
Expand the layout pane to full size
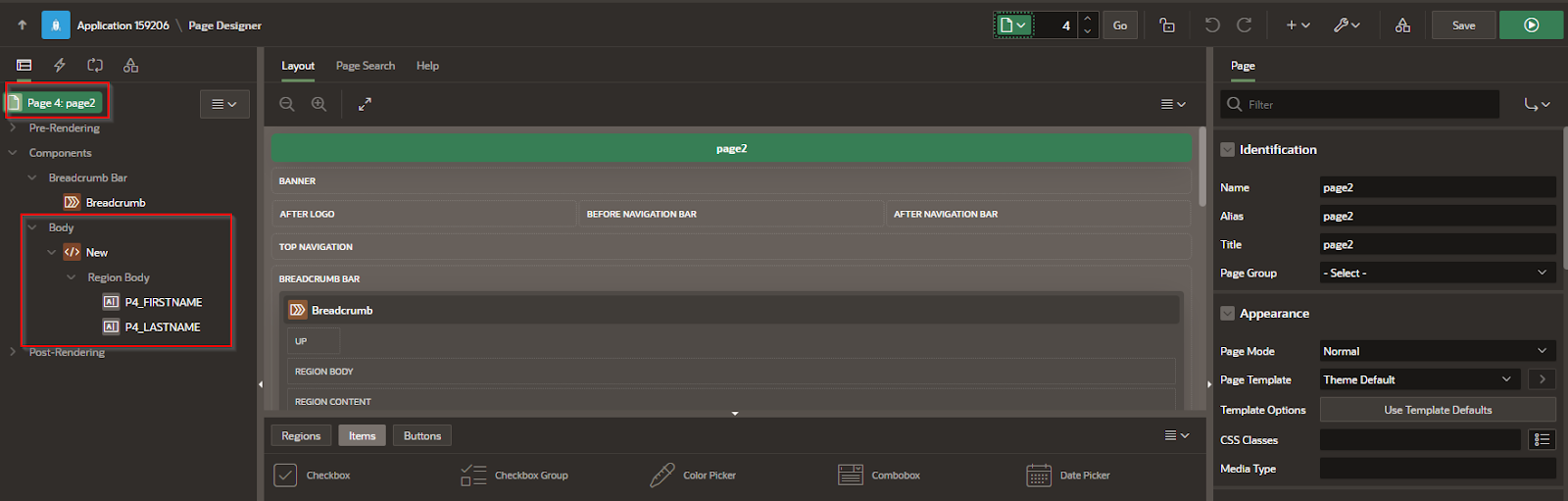pos(365,104)
